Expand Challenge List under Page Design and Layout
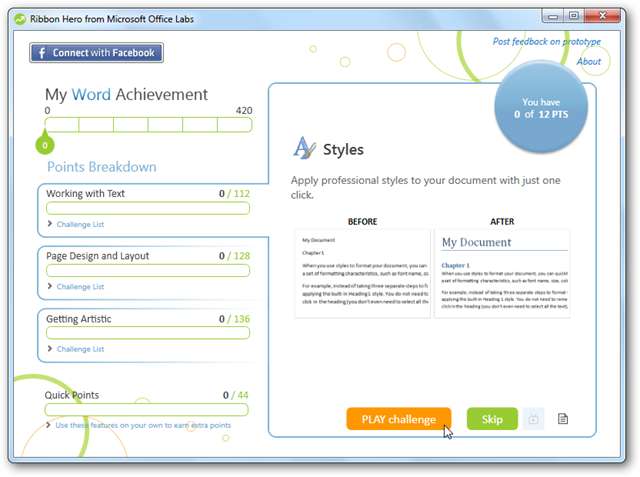This screenshot has height=477, width=640. (x=76, y=286)
